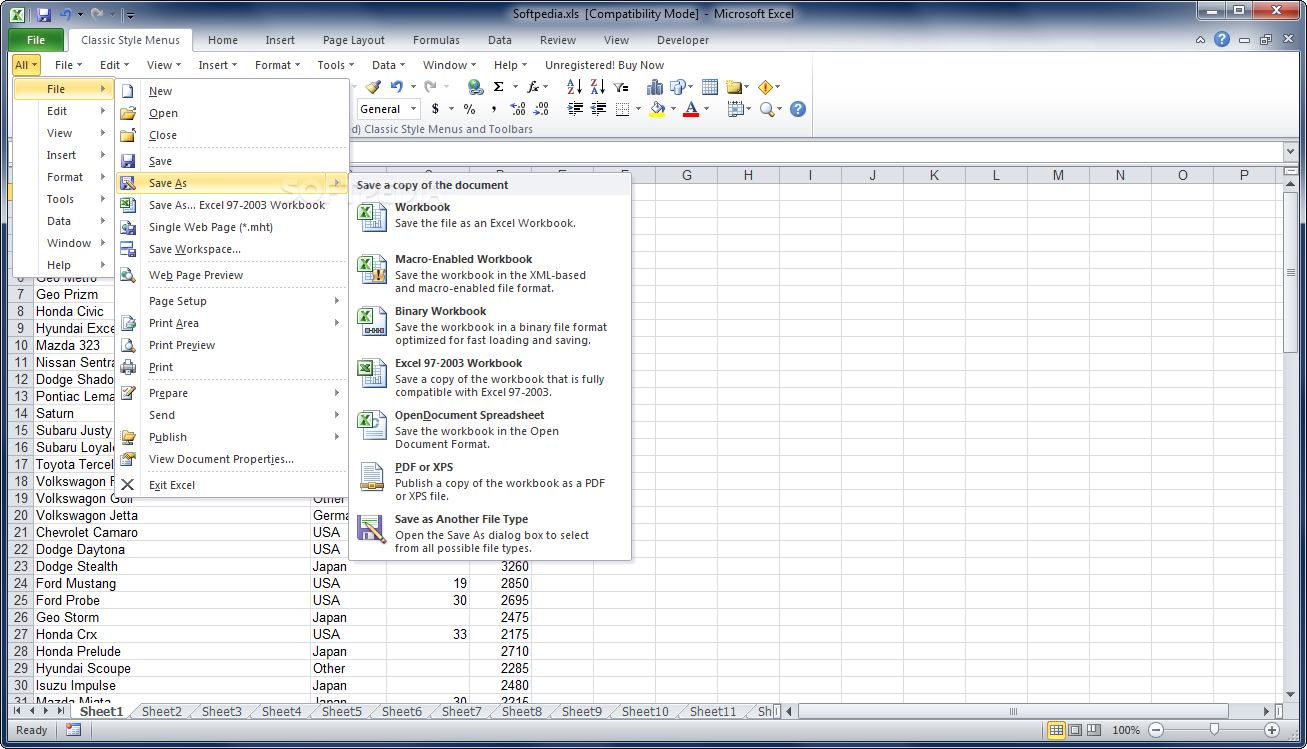The width and height of the screenshot is (1307, 749).
Task: Choose PDF or XPS publish option
Action: point(490,481)
